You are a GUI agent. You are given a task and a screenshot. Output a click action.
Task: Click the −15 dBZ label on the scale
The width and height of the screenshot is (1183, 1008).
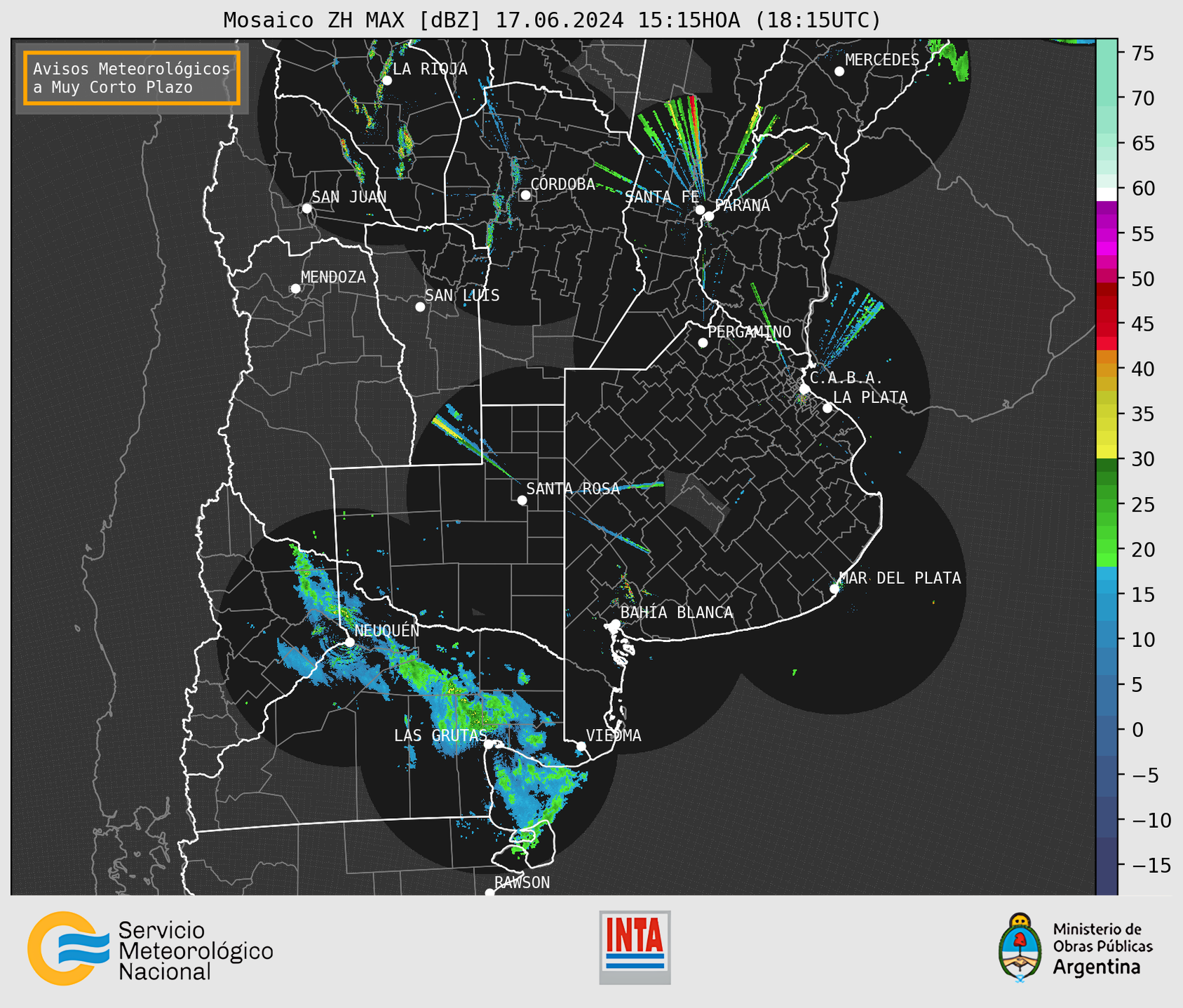[1152, 865]
